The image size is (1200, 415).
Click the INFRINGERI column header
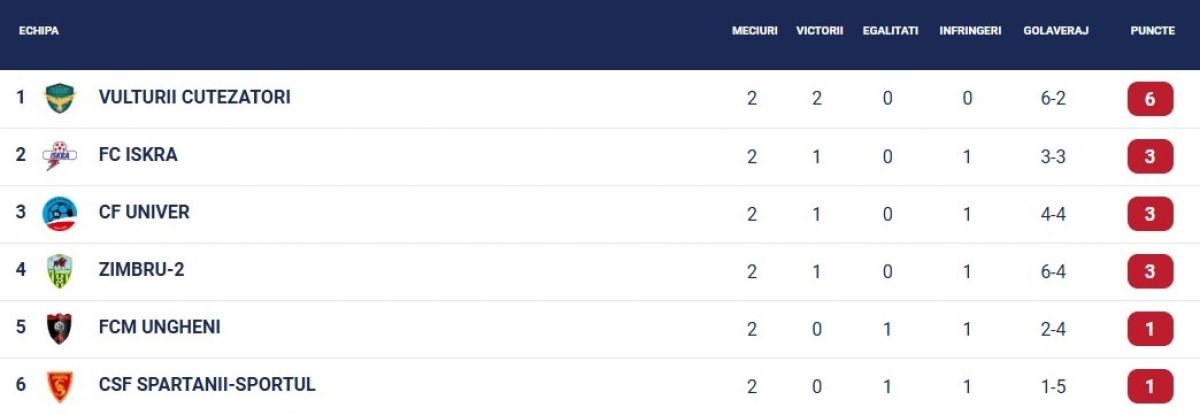(x=970, y=31)
